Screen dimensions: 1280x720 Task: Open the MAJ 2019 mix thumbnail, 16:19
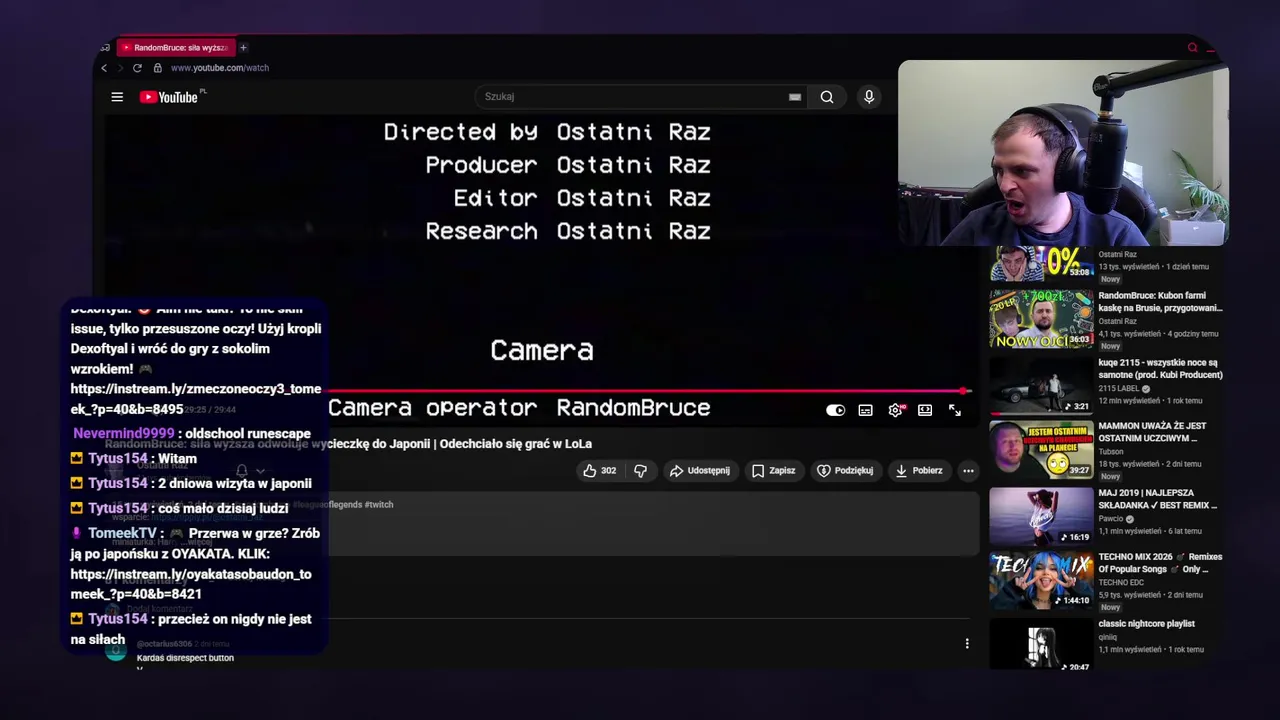point(1041,515)
